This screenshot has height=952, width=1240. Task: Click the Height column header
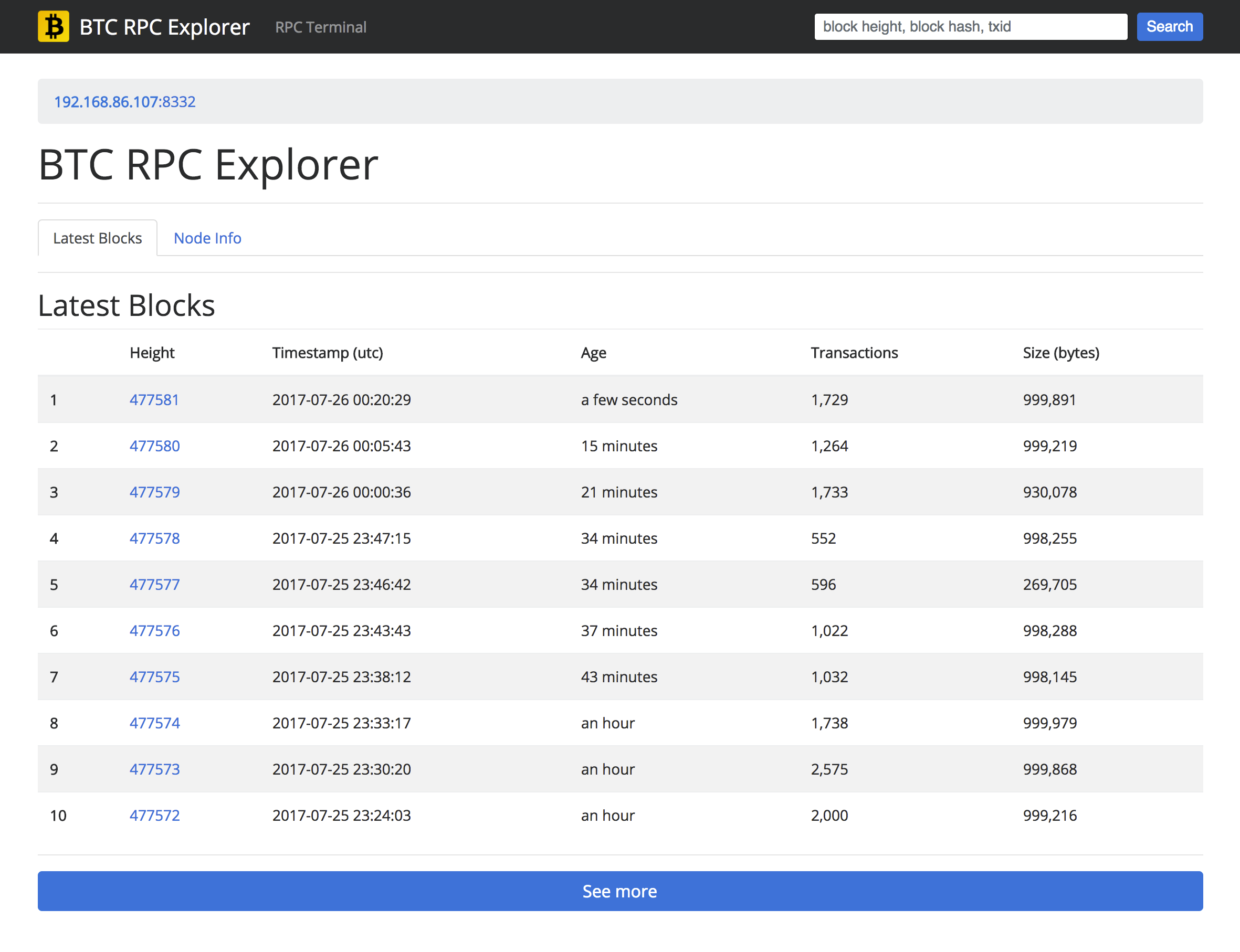tap(152, 353)
